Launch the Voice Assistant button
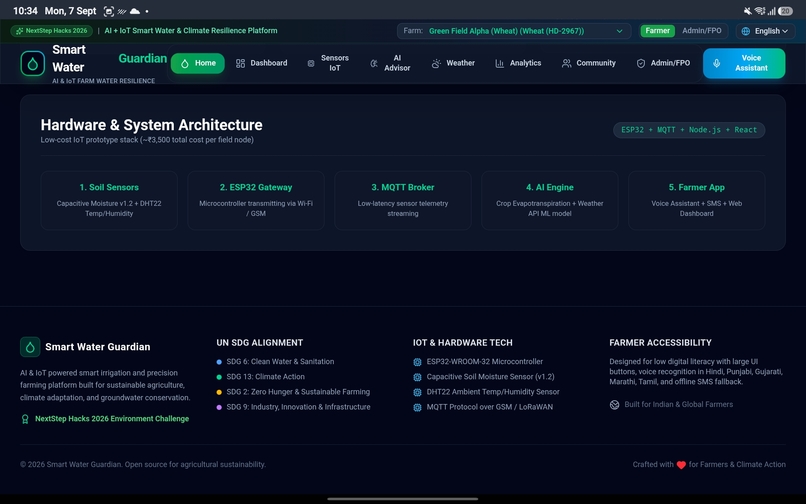This screenshot has height=504, width=806. pos(744,63)
